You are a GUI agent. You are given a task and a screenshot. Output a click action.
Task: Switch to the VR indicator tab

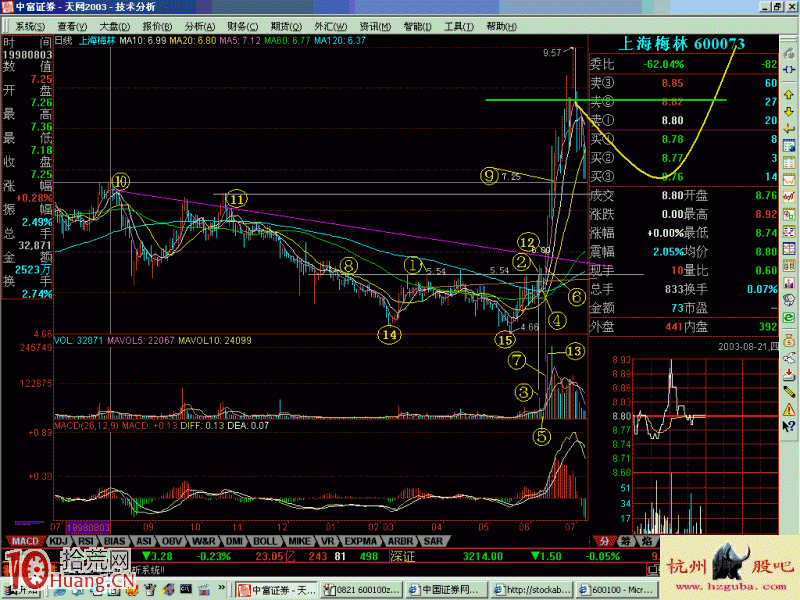click(327, 541)
